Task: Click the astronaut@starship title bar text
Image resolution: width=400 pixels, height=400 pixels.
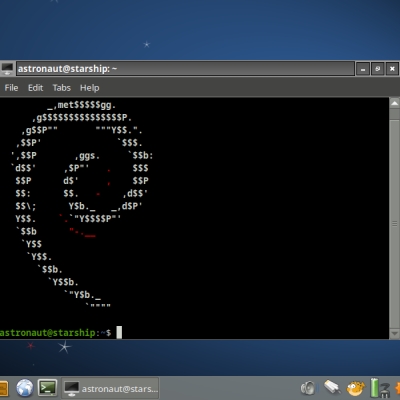Action: (67, 69)
